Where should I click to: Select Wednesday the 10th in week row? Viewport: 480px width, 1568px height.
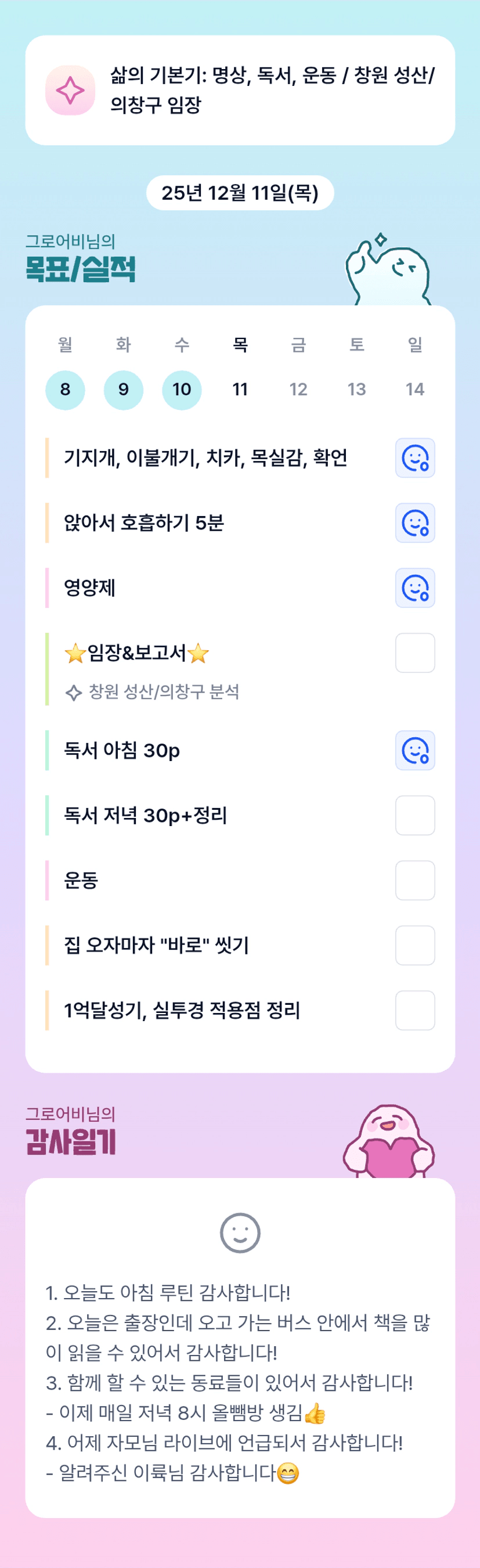[181, 390]
